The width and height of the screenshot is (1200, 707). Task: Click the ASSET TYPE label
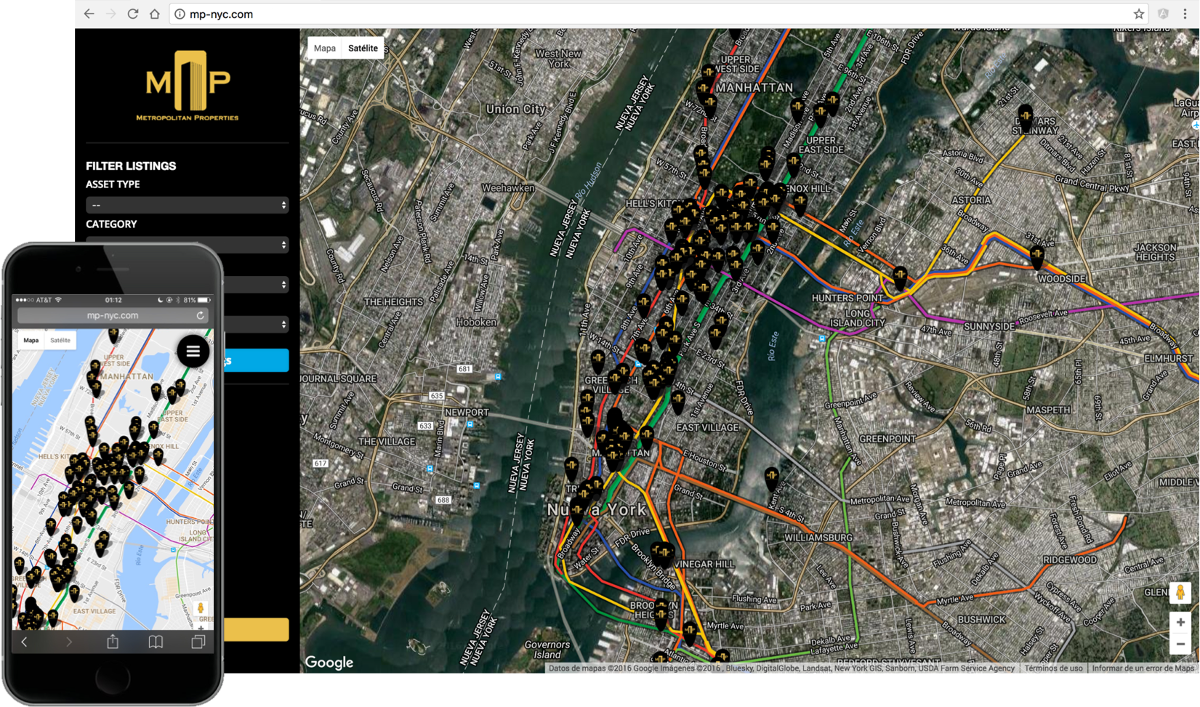point(113,185)
